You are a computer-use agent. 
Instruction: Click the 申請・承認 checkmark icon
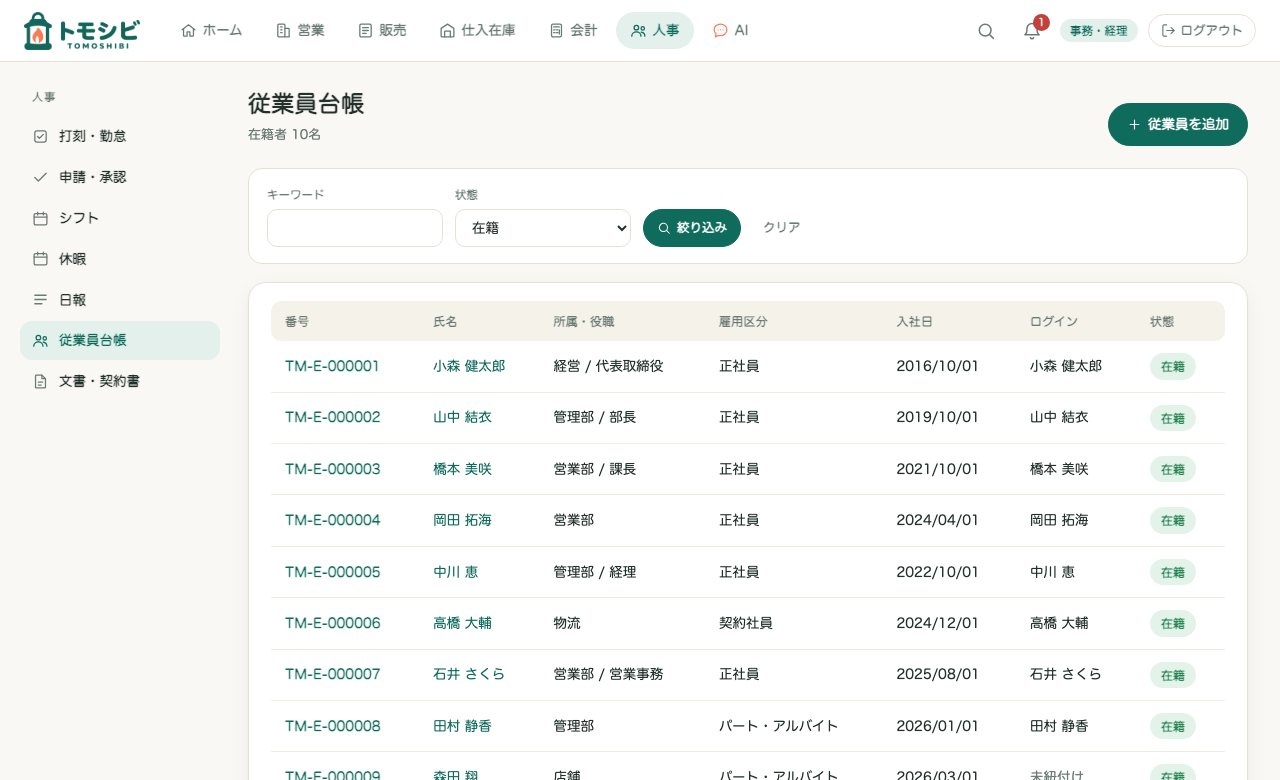pos(40,177)
